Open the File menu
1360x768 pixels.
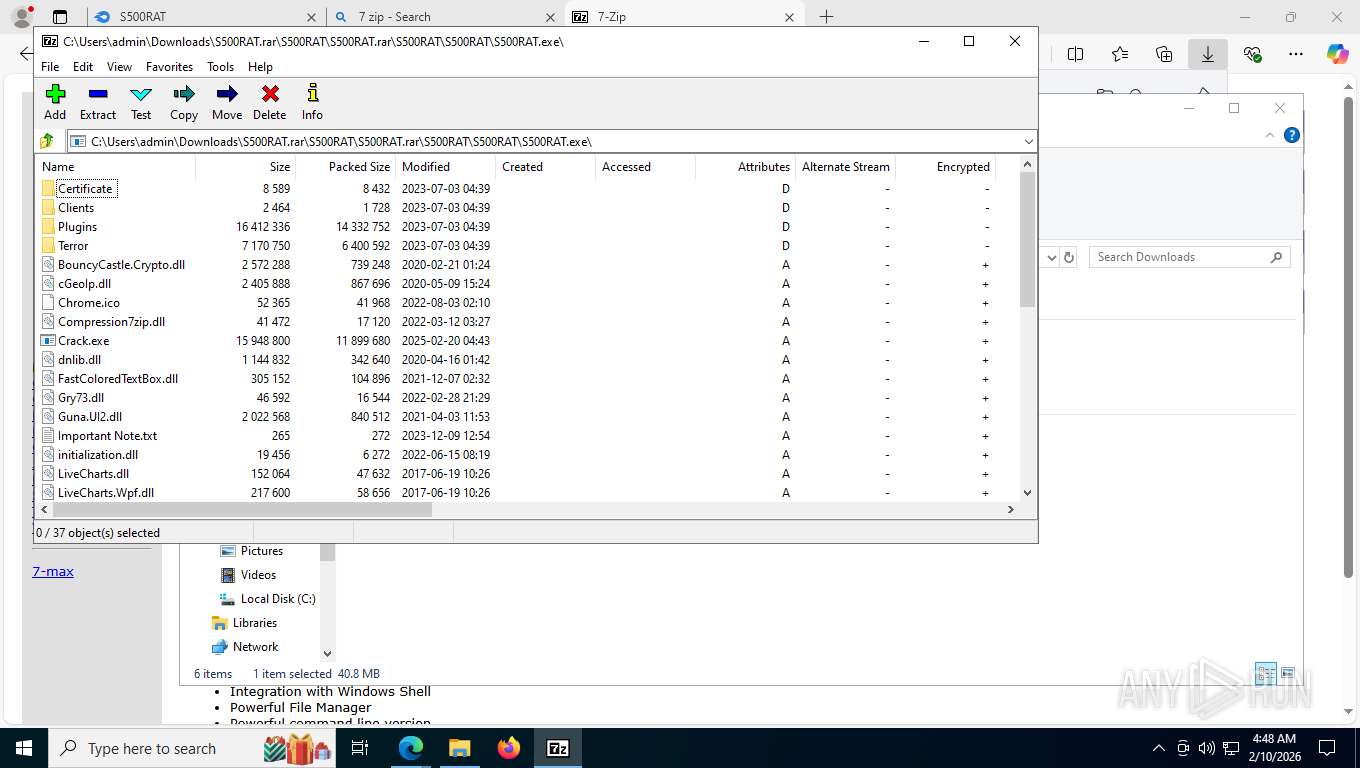click(50, 67)
